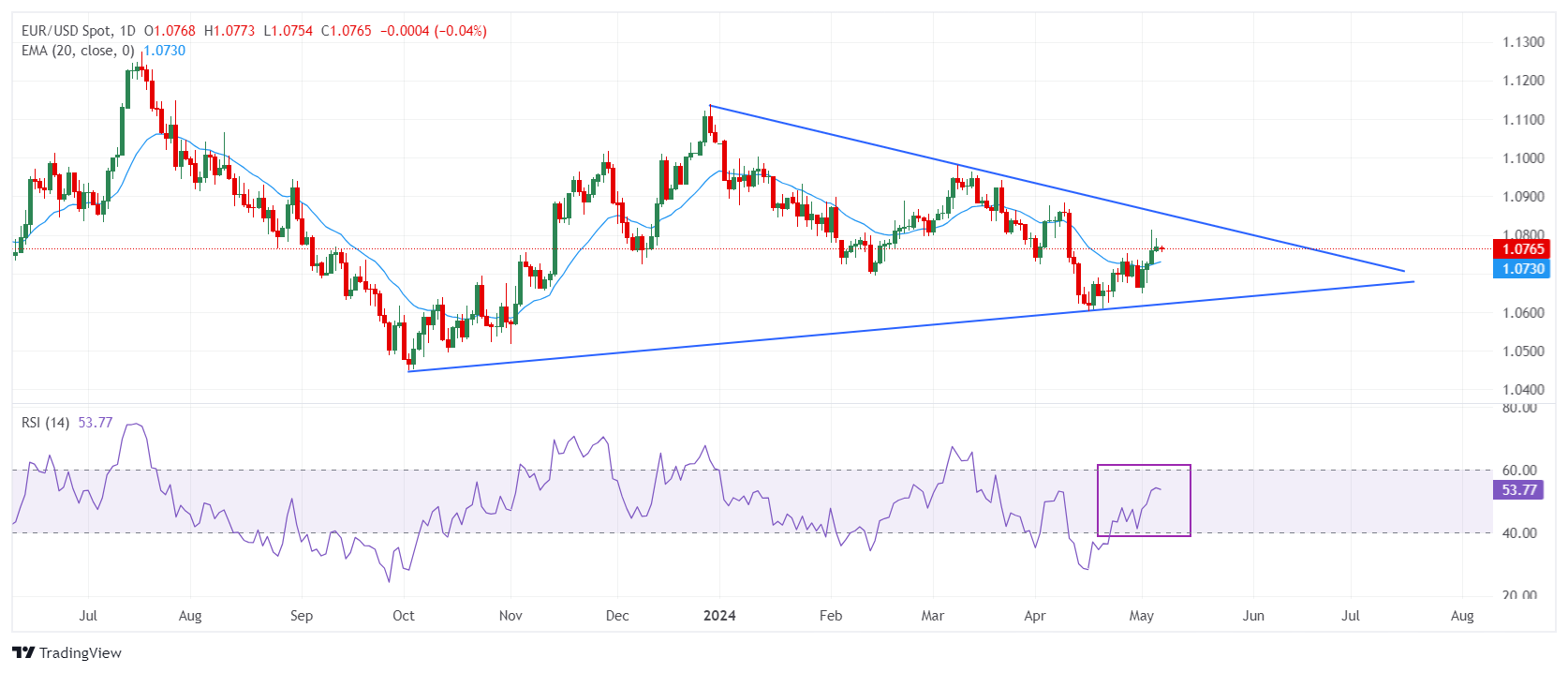Select the EMA (20, close, 0) legend label
The height and width of the screenshot is (673, 1568).
click(x=78, y=51)
